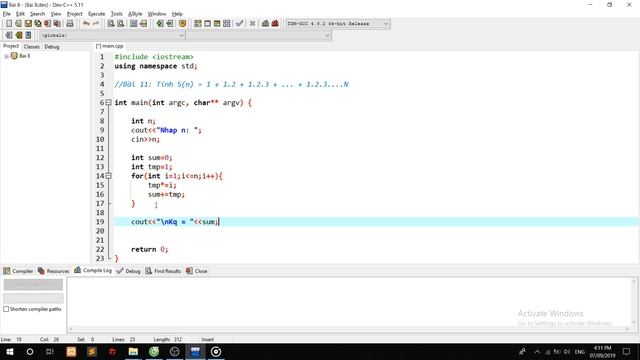Open the Search menu
Image resolution: width=640 pixels, height=360 pixels.
point(38,14)
